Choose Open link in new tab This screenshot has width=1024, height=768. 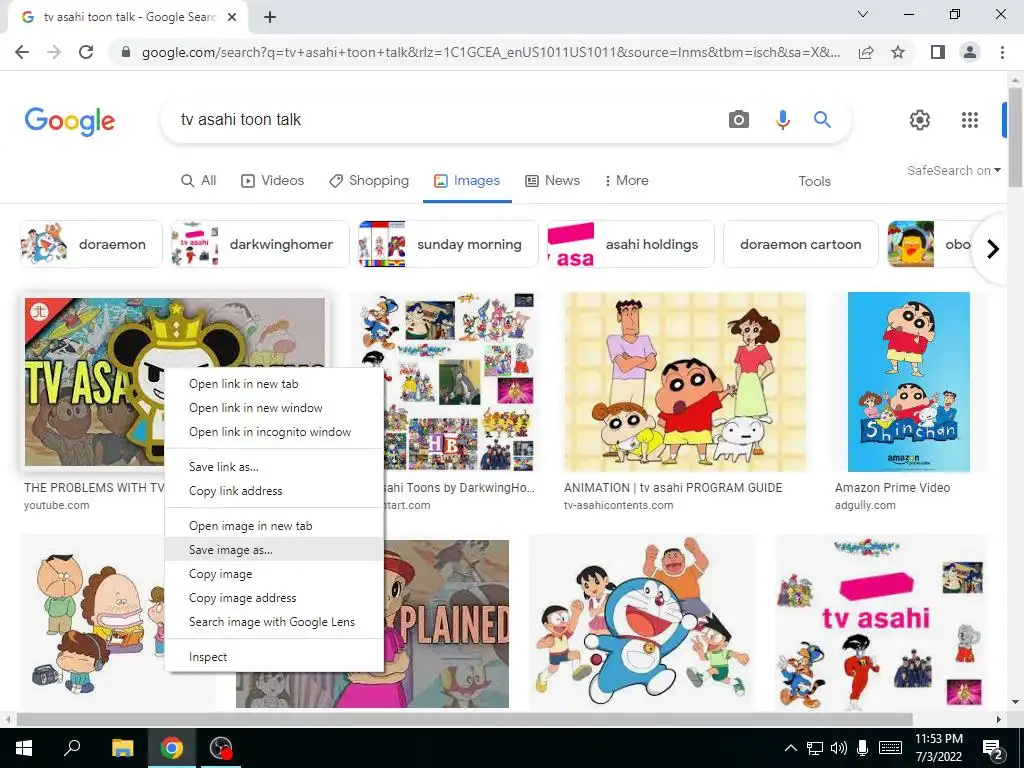pyautogui.click(x=274, y=384)
